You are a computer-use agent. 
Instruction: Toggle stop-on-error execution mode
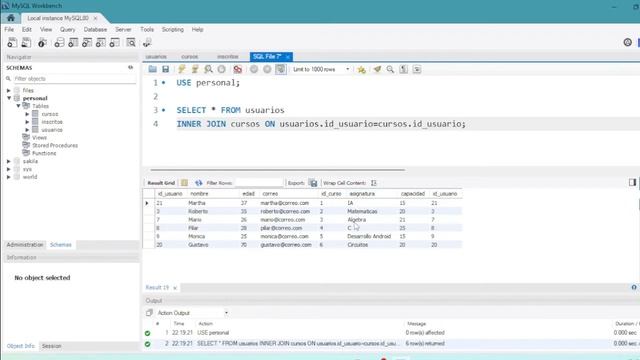tap(238, 69)
